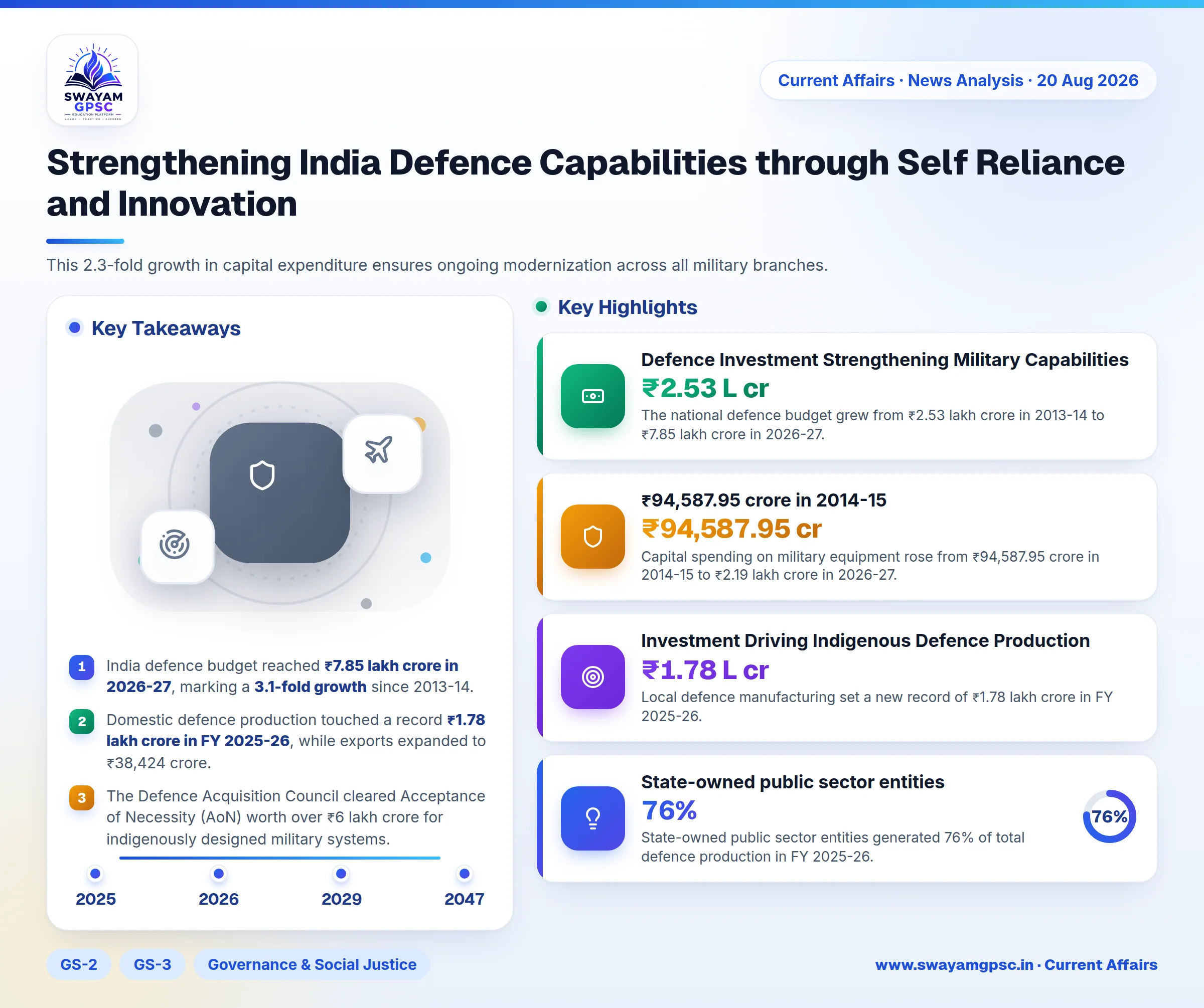
Task: Click the Current Affairs News Analysis date pill
Action: (958, 80)
